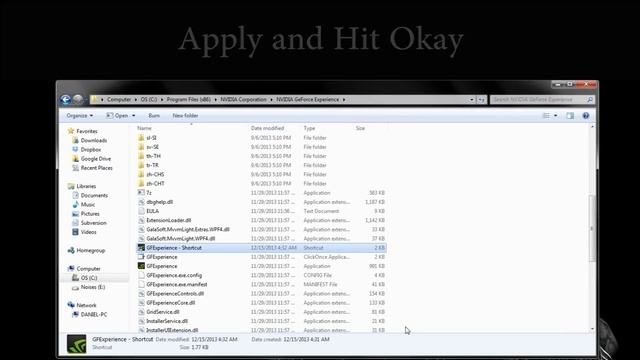Change view using the views icon

tap(546, 116)
